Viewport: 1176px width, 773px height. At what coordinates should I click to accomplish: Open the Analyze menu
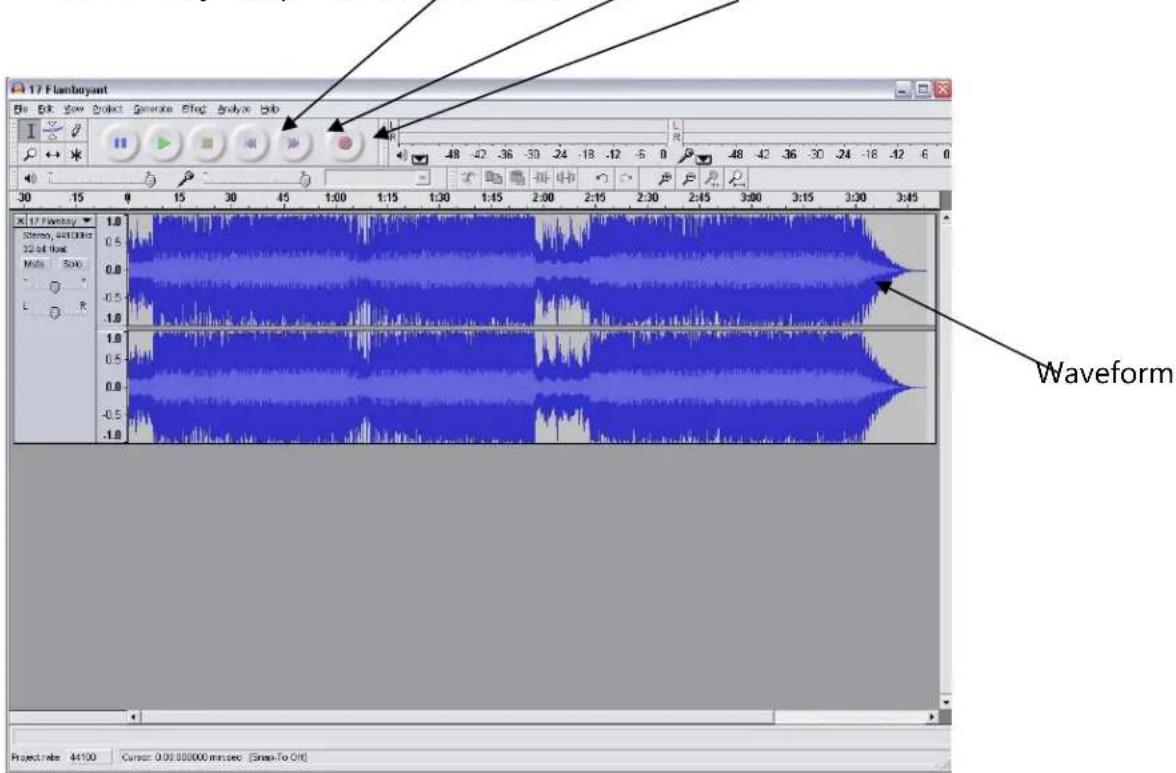click(x=234, y=109)
